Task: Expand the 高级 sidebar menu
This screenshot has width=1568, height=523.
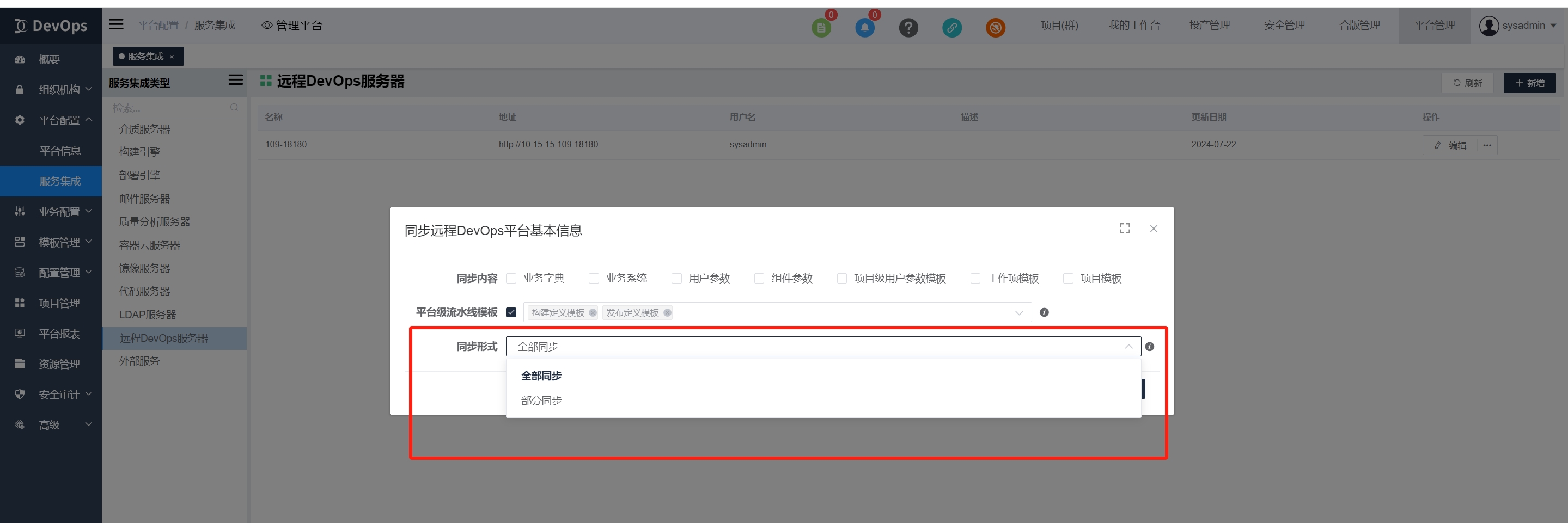Action: 51,424
